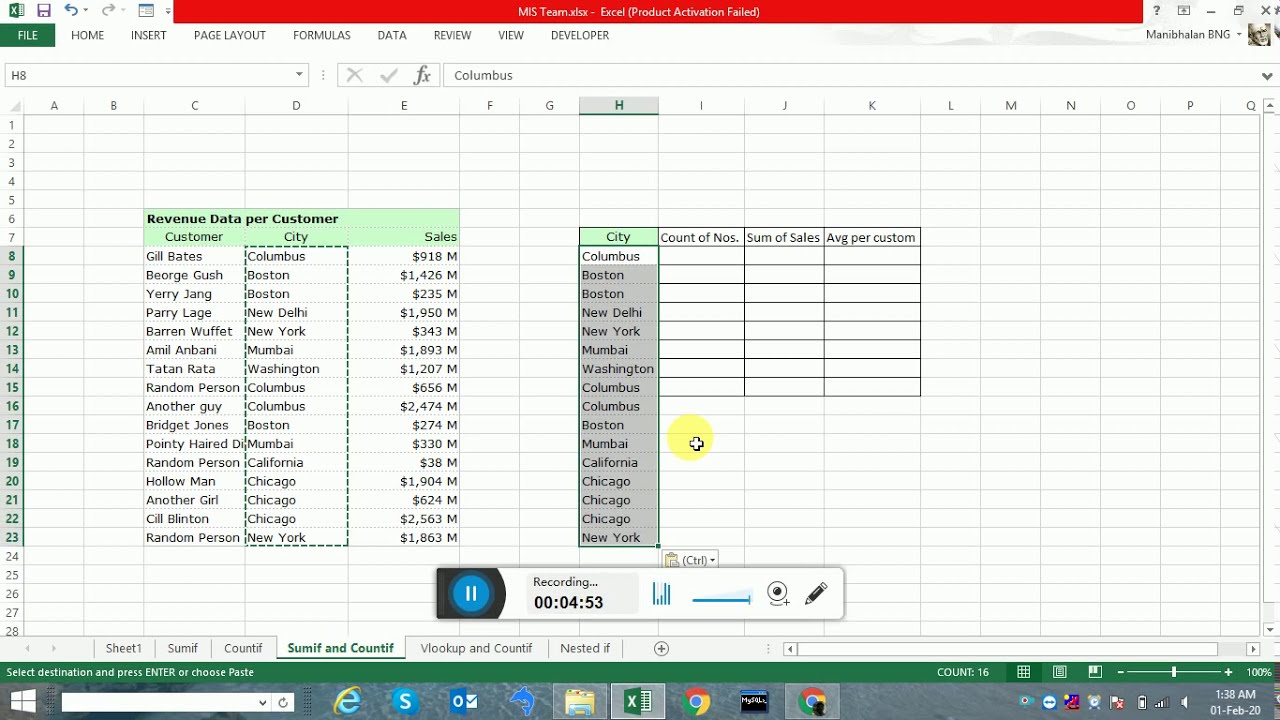This screenshot has height=720, width=1280.
Task: Open the FILE tab
Action: pyautogui.click(x=27, y=35)
